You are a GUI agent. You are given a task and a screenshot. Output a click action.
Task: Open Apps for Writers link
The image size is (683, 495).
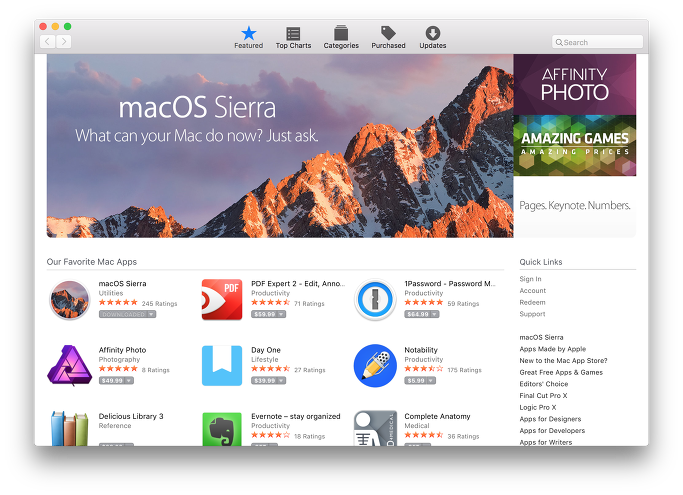(x=545, y=442)
